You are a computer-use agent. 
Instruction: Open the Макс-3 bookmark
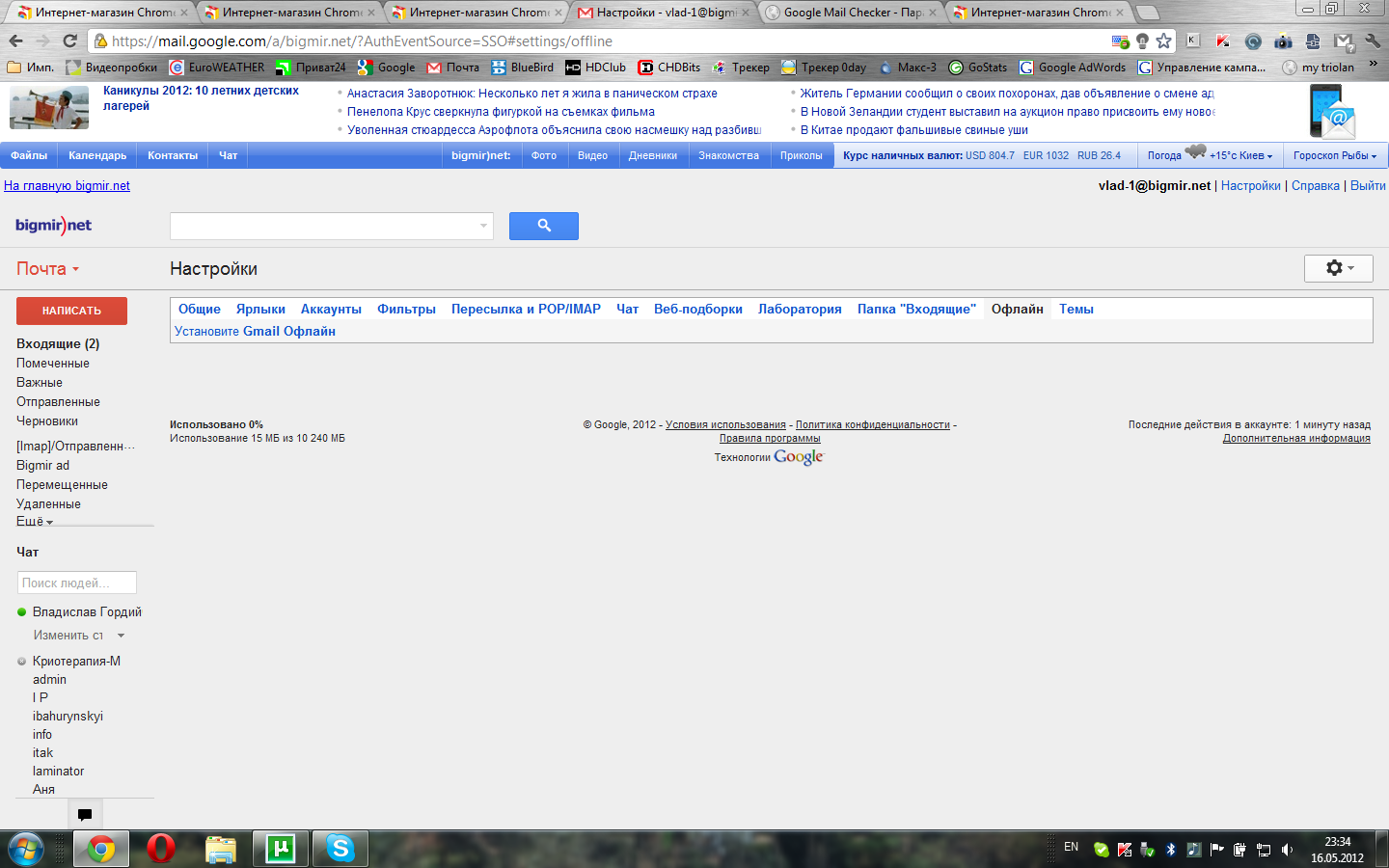pos(908,68)
